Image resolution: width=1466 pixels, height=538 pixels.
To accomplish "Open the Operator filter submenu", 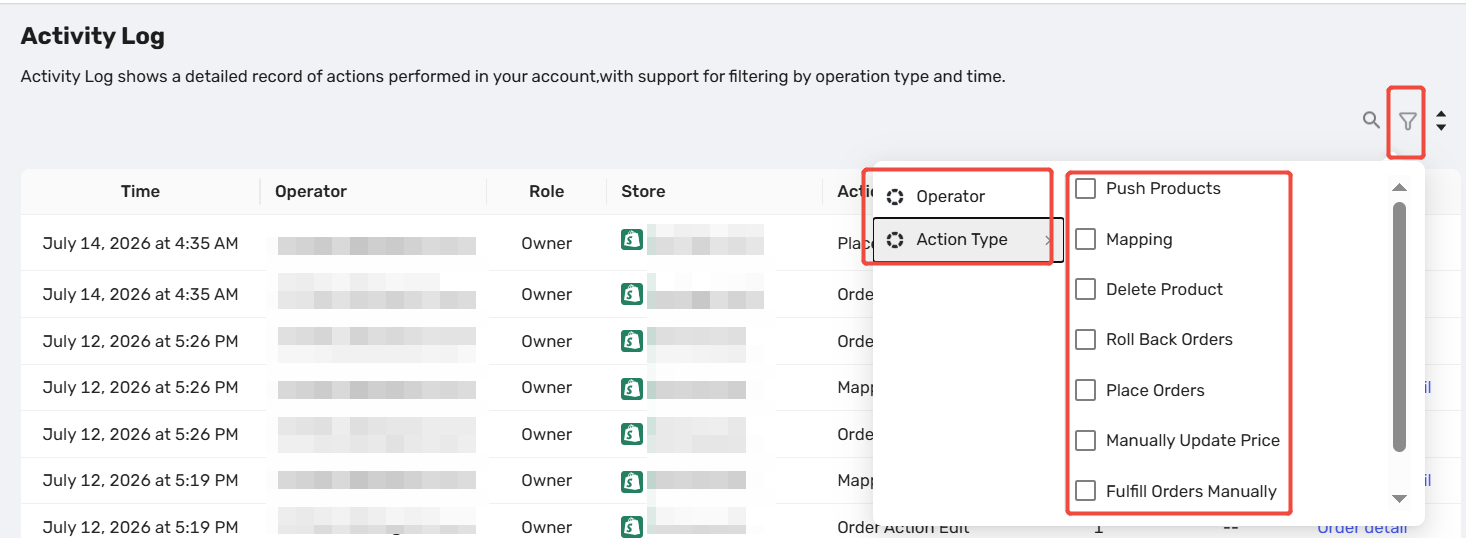I will pyautogui.click(x=968, y=197).
